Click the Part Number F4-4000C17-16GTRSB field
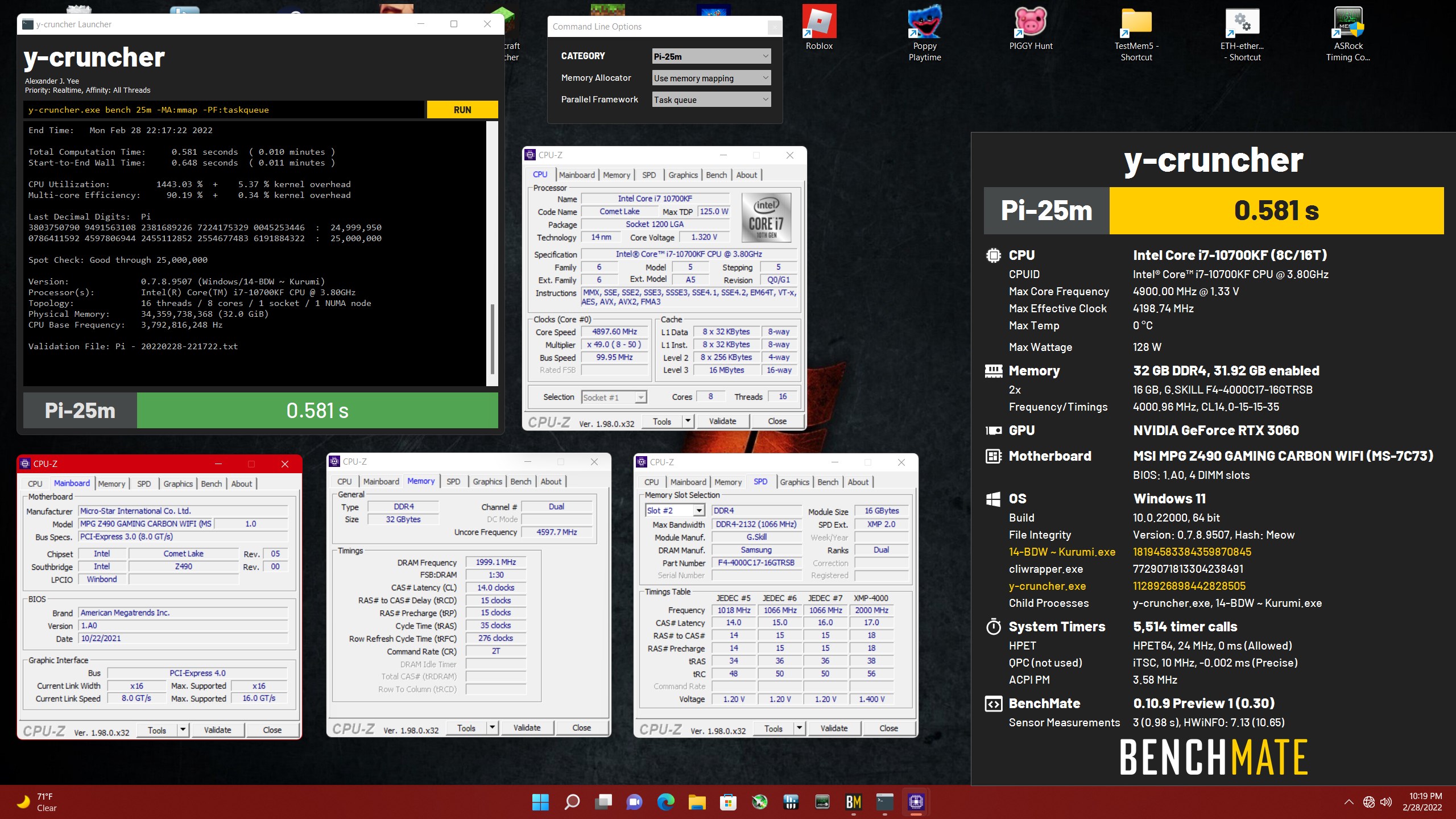Image resolution: width=1456 pixels, height=819 pixels. pyautogui.click(x=756, y=563)
